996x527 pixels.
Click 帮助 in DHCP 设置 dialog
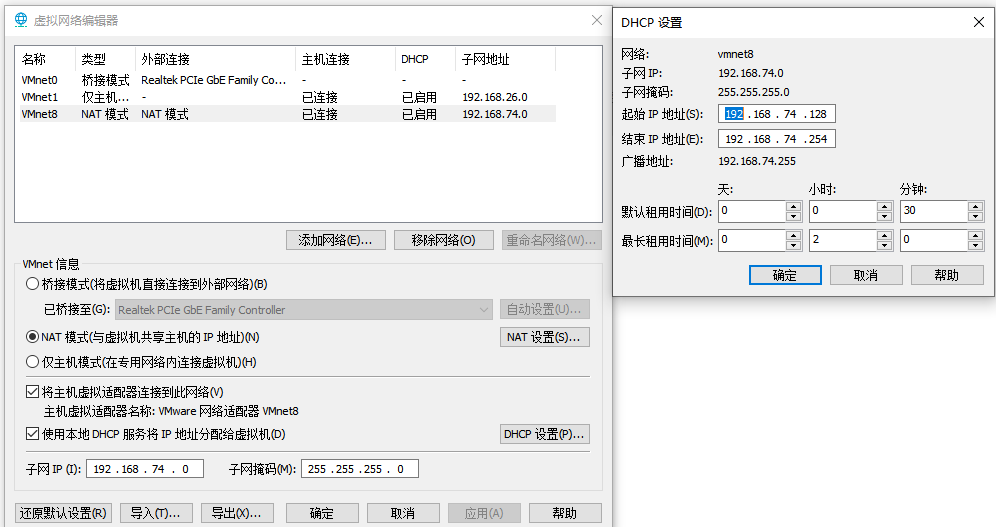(x=947, y=275)
